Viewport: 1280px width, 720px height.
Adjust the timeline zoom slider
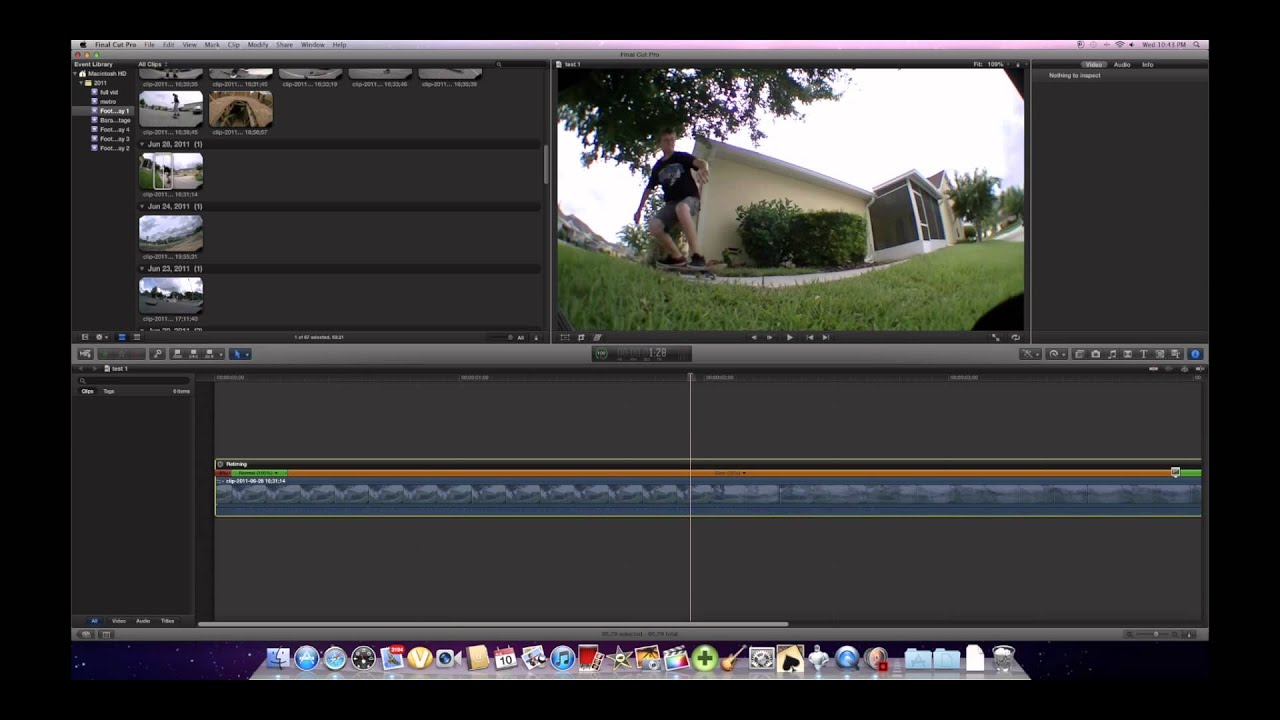[x=1155, y=634]
